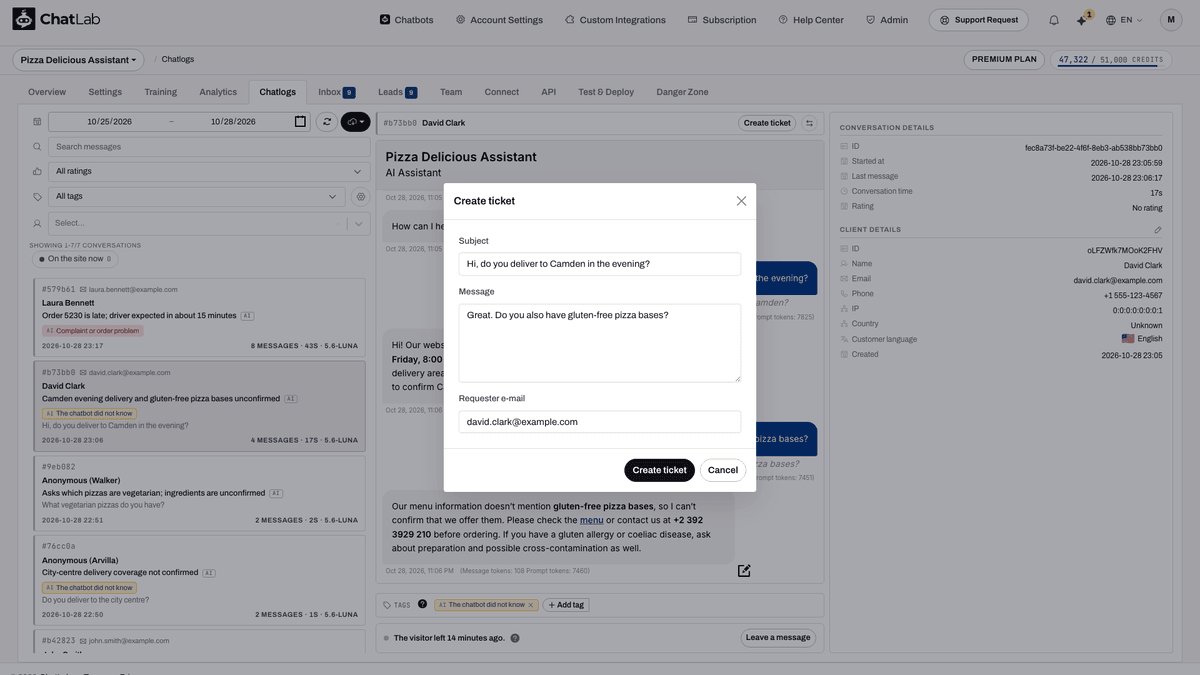Image resolution: width=1200 pixels, height=675 pixels.
Task: Click the swap arrows icon beside Create ticket
Action: (x=810, y=123)
